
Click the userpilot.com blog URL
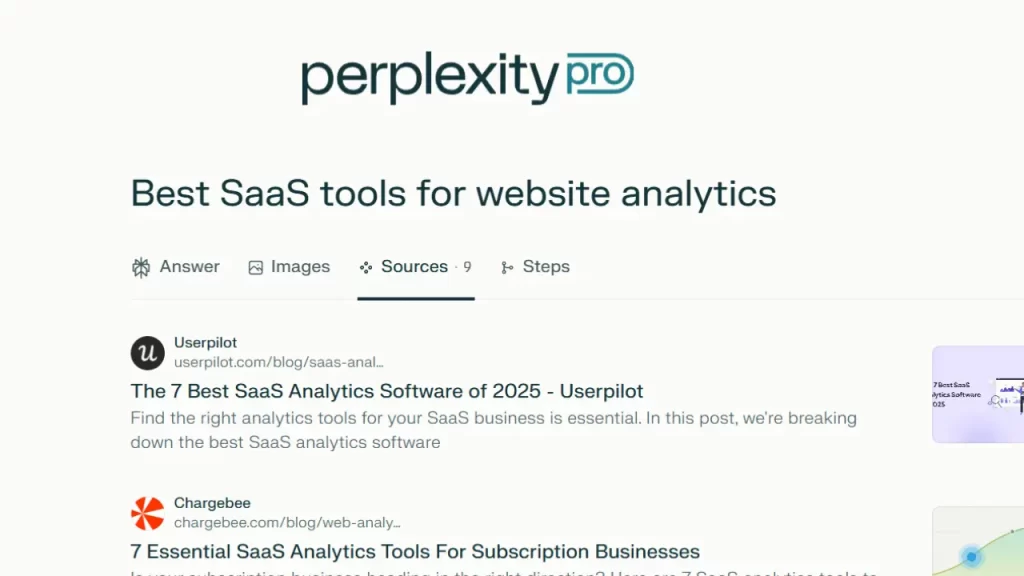279,362
